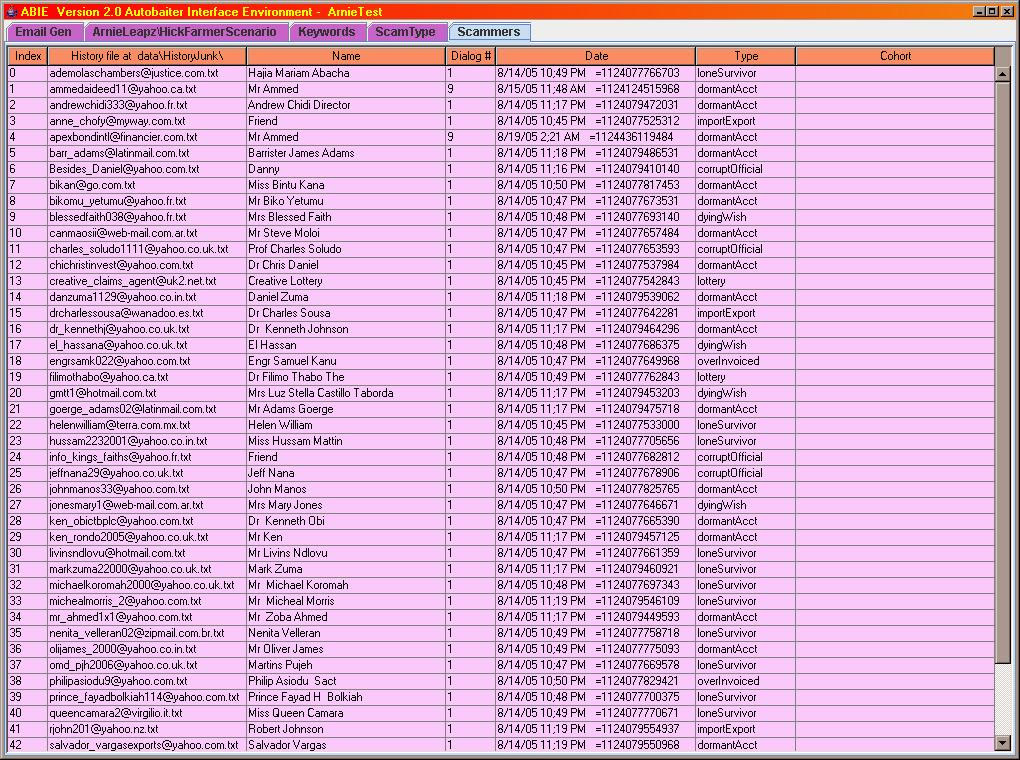
Task: Click the Type column header
Action: pos(746,56)
